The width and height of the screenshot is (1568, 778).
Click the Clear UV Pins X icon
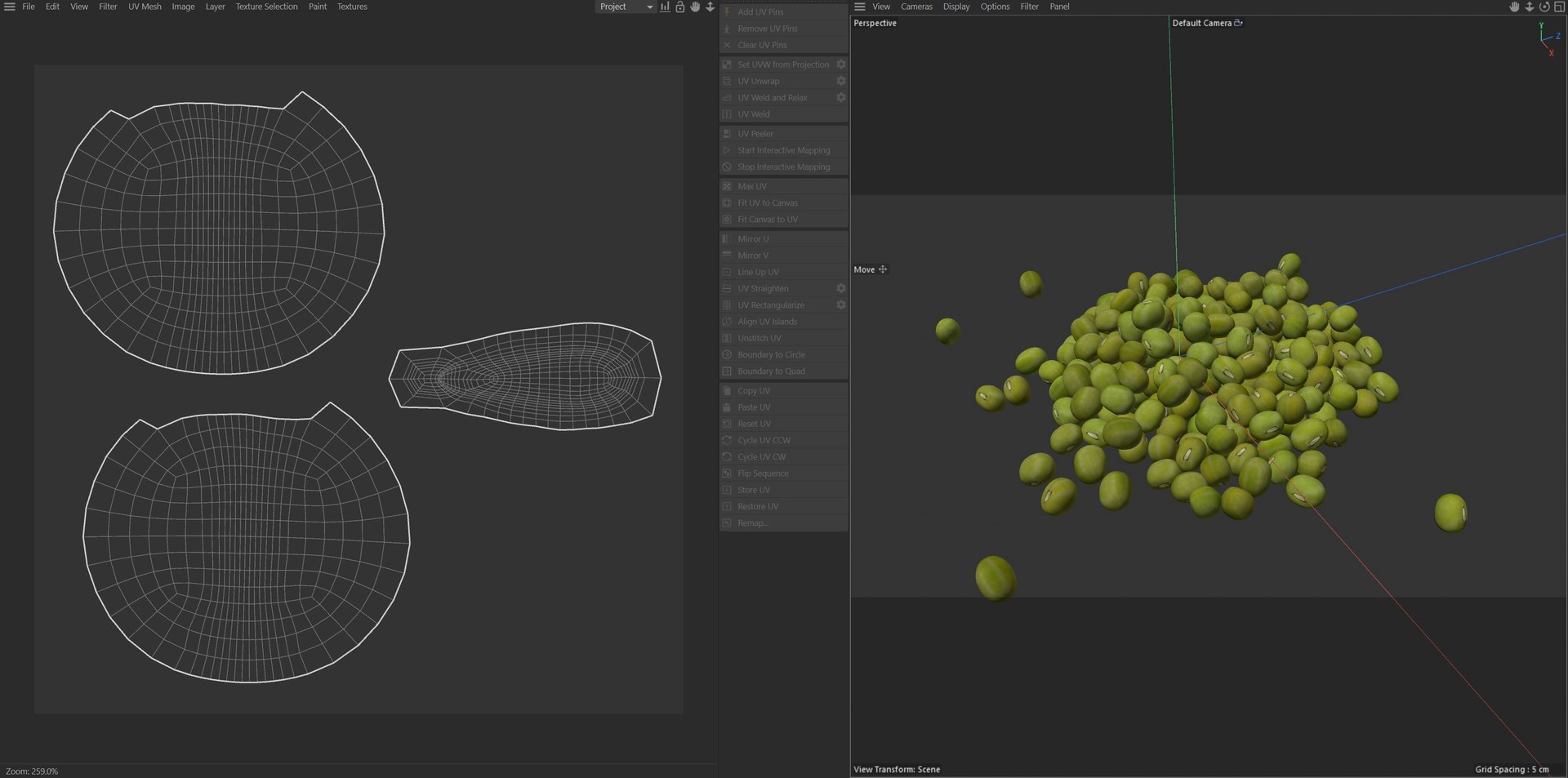(727, 45)
